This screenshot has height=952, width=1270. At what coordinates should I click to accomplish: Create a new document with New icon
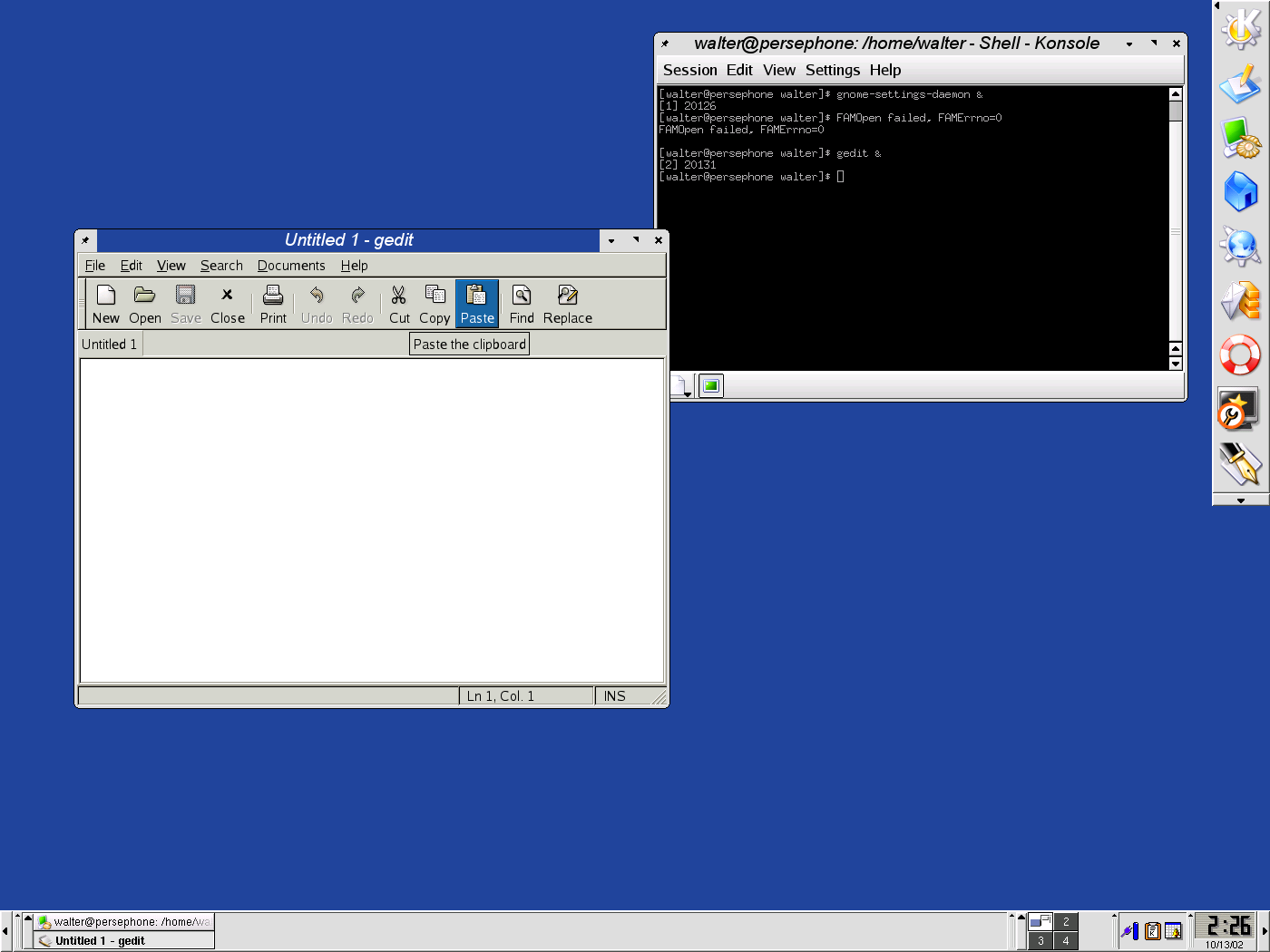(x=106, y=303)
